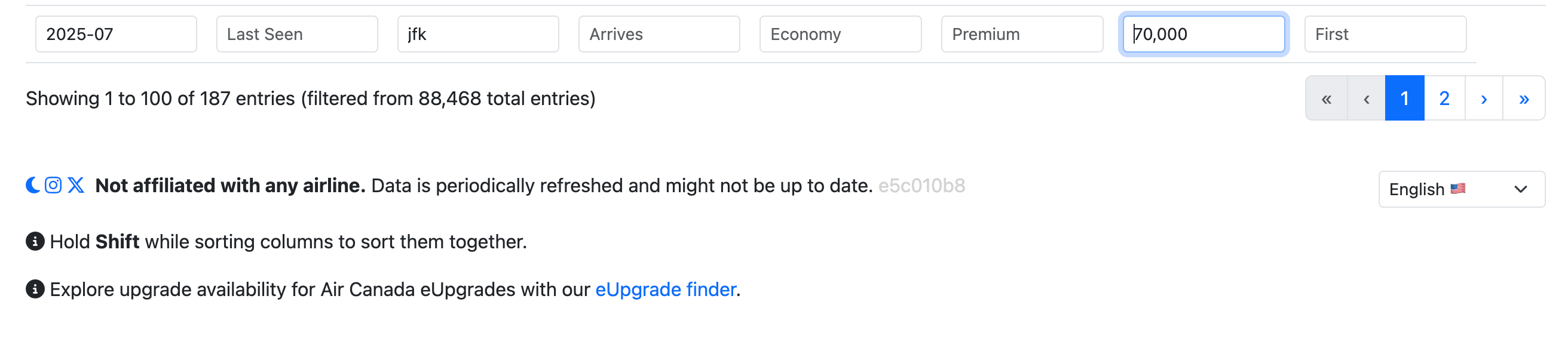Screen dimensions: 1568x345
Task: Toggle dark mode moon icon
Action: pyautogui.click(x=33, y=185)
